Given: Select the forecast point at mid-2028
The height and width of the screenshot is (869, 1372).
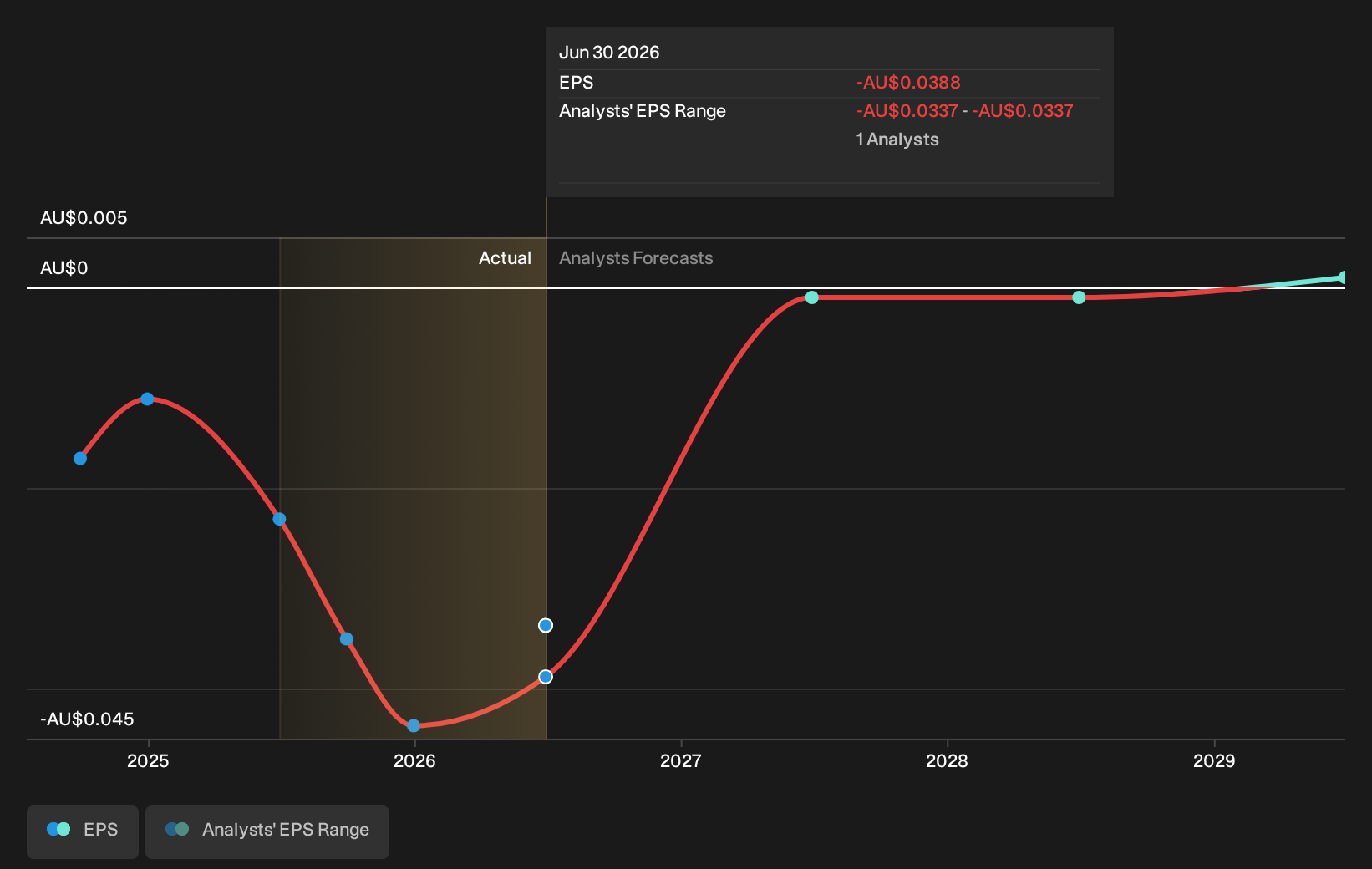Looking at the screenshot, I should [1079, 297].
